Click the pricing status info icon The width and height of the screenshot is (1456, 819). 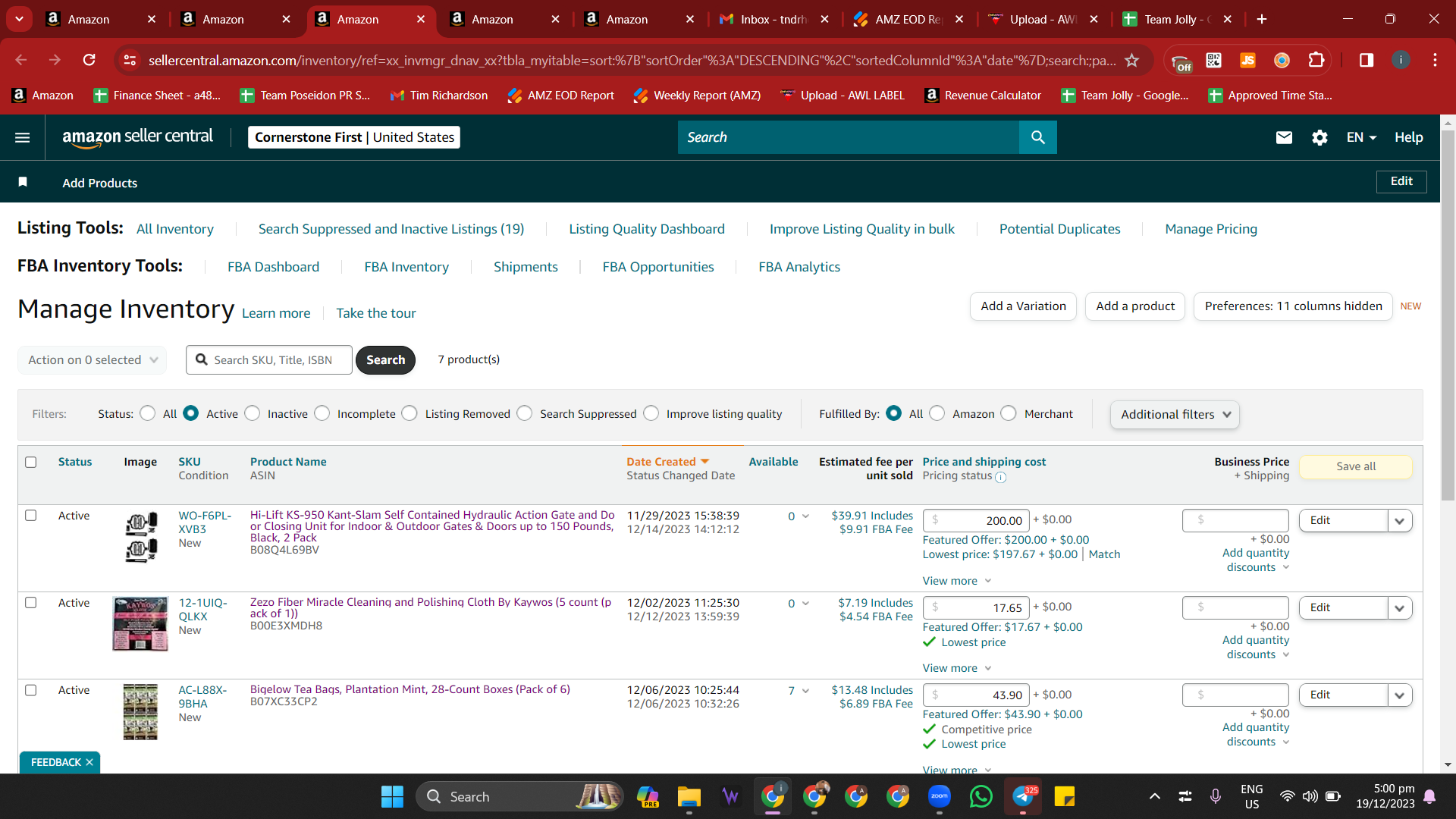[1000, 477]
